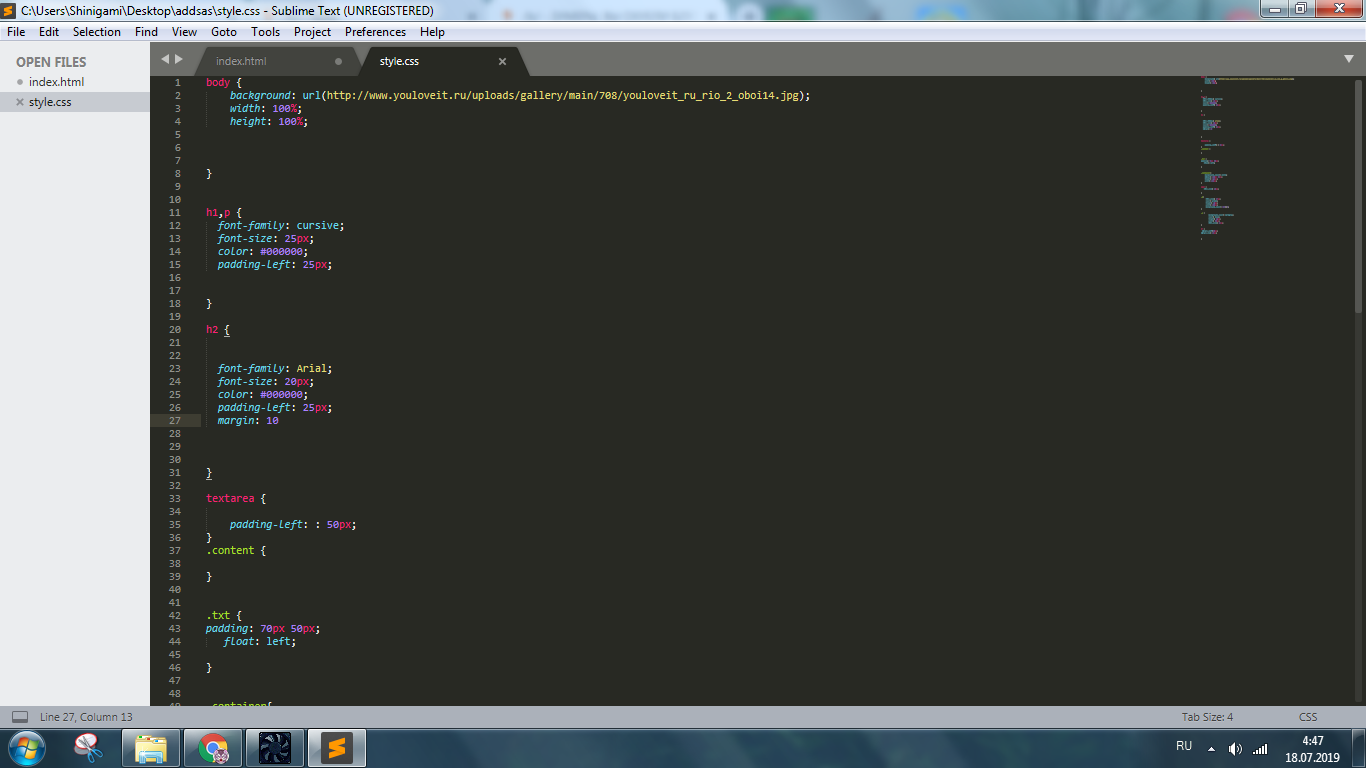Change CSS syntax in status bar
1366x768 pixels.
(1308, 717)
